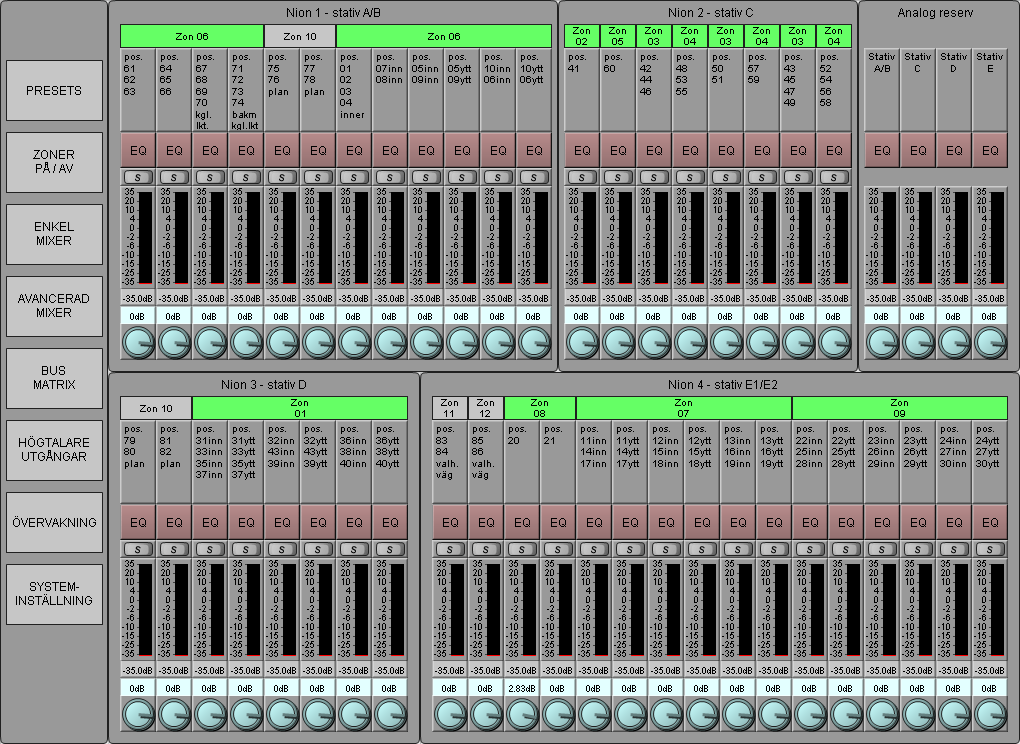Click the 2.83dB gain value field
Image resolution: width=1020 pixels, height=744 pixels.
tap(522, 688)
